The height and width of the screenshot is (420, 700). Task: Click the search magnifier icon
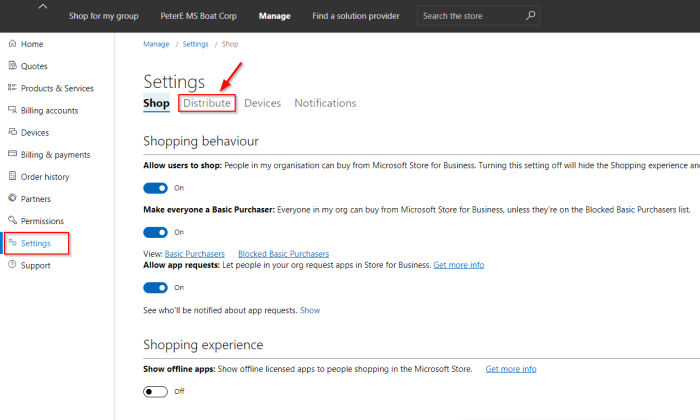point(530,16)
